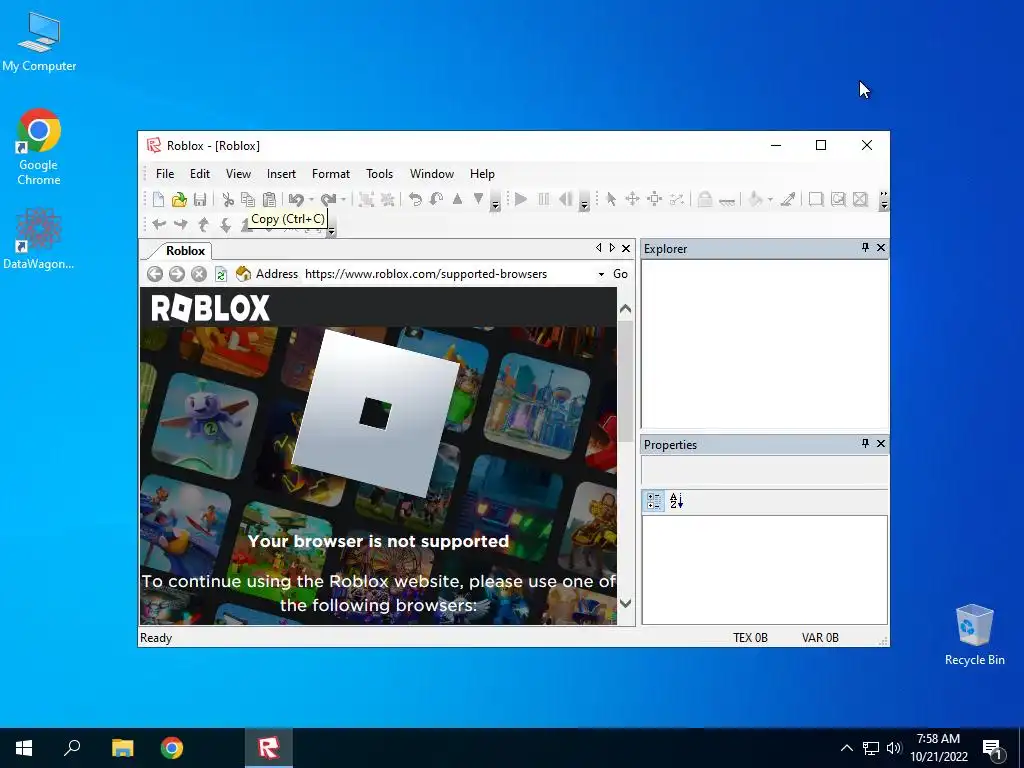Select the Paint bucket fill tool
The width and height of the screenshot is (1024, 768).
pos(756,199)
